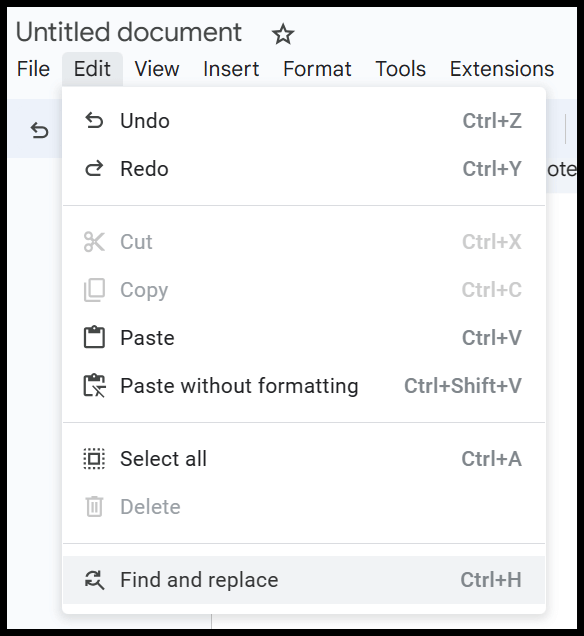Click the clipboard Paste icon
The width and height of the screenshot is (584, 636).
94,337
